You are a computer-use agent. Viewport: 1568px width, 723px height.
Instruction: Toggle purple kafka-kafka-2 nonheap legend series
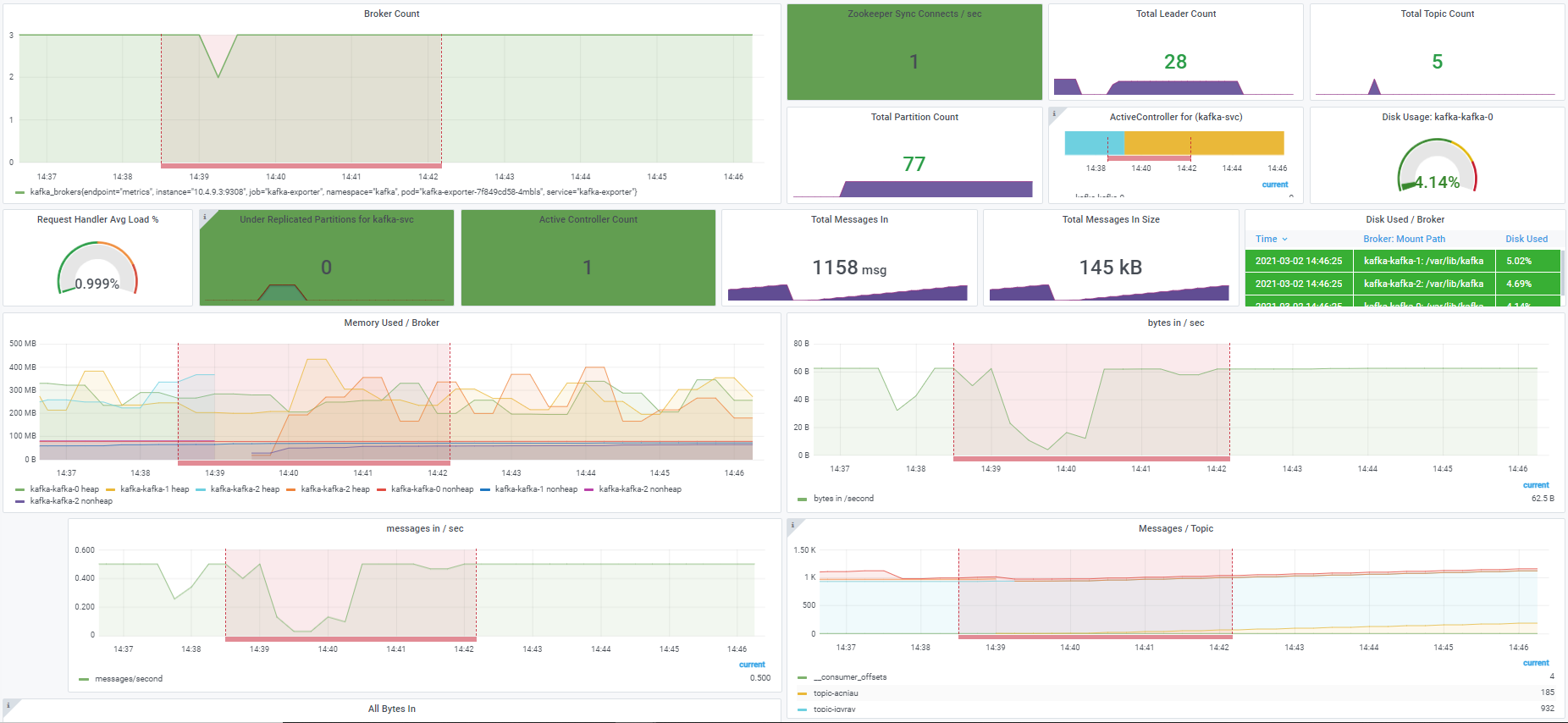coord(71,501)
